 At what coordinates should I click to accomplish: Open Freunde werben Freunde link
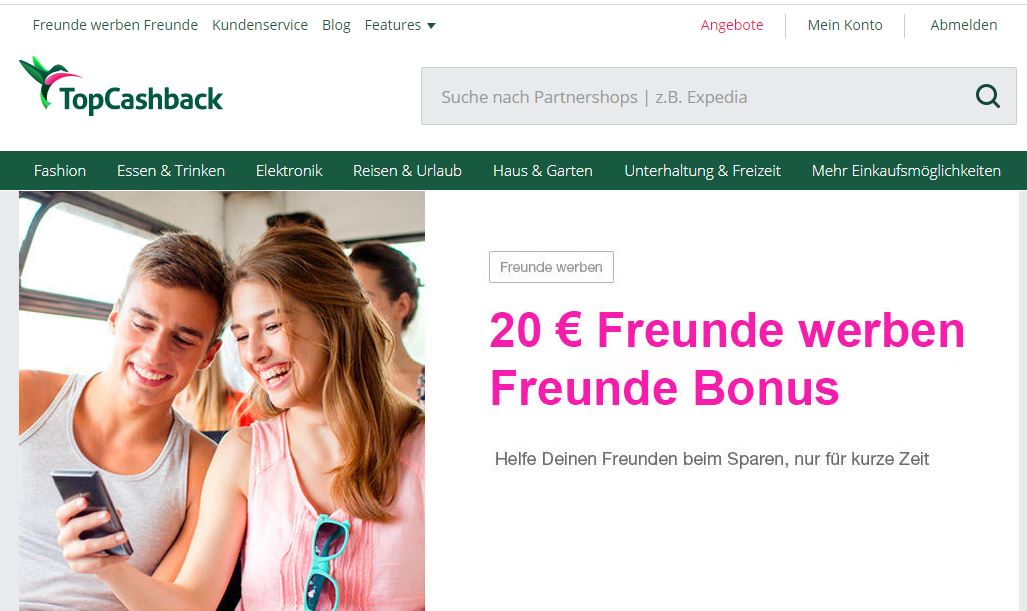pyautogui.click(x=115, y=25)
